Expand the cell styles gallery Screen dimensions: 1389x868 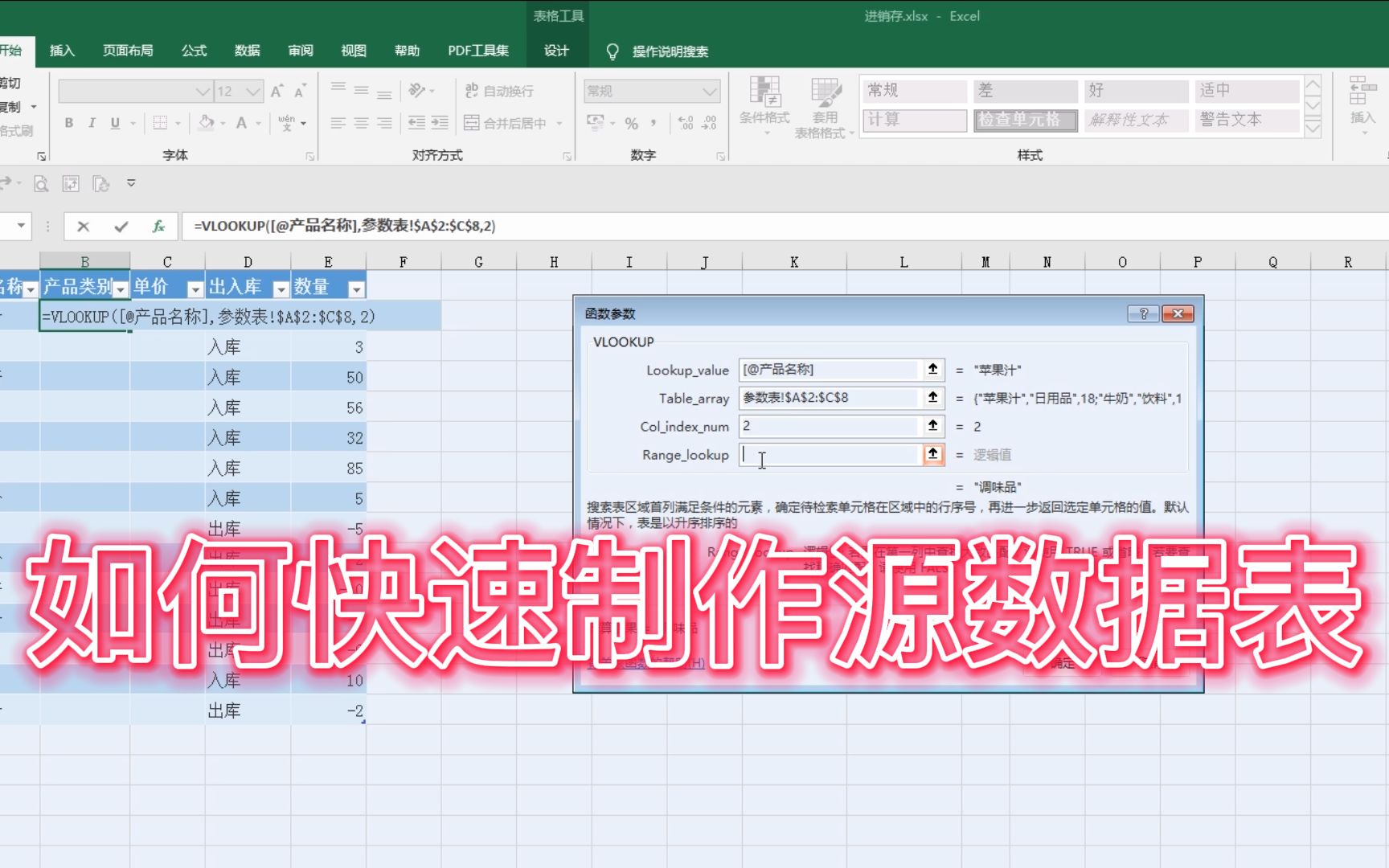(1313, 128)
